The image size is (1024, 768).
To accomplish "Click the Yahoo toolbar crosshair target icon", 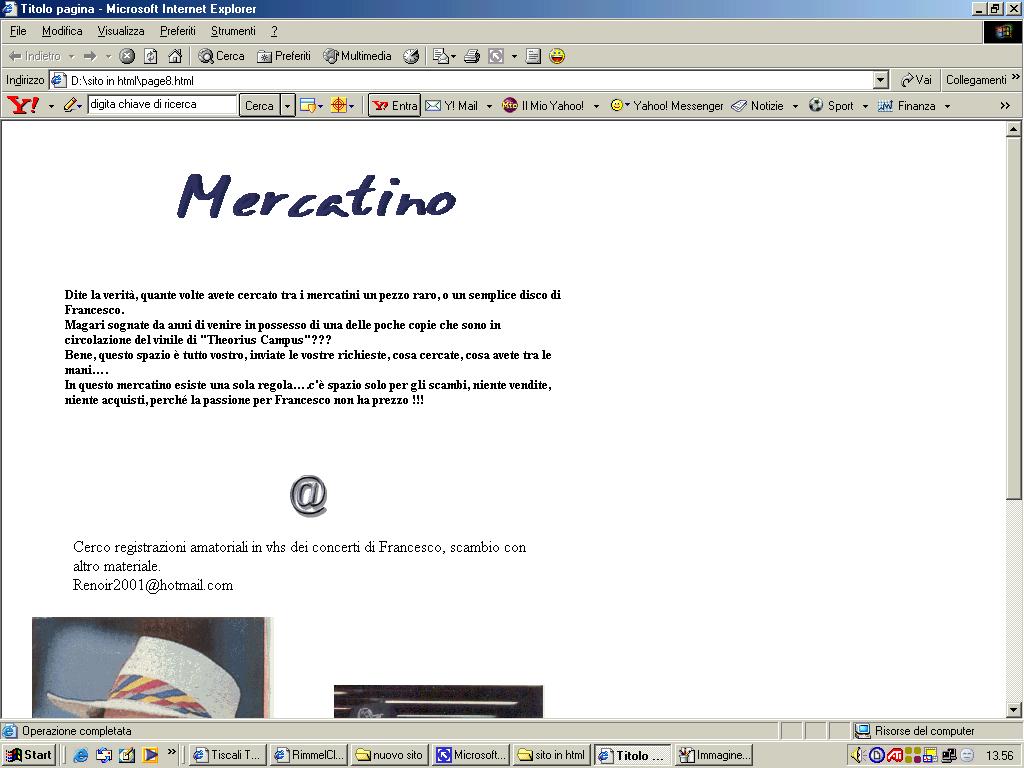I will point(338,105).
